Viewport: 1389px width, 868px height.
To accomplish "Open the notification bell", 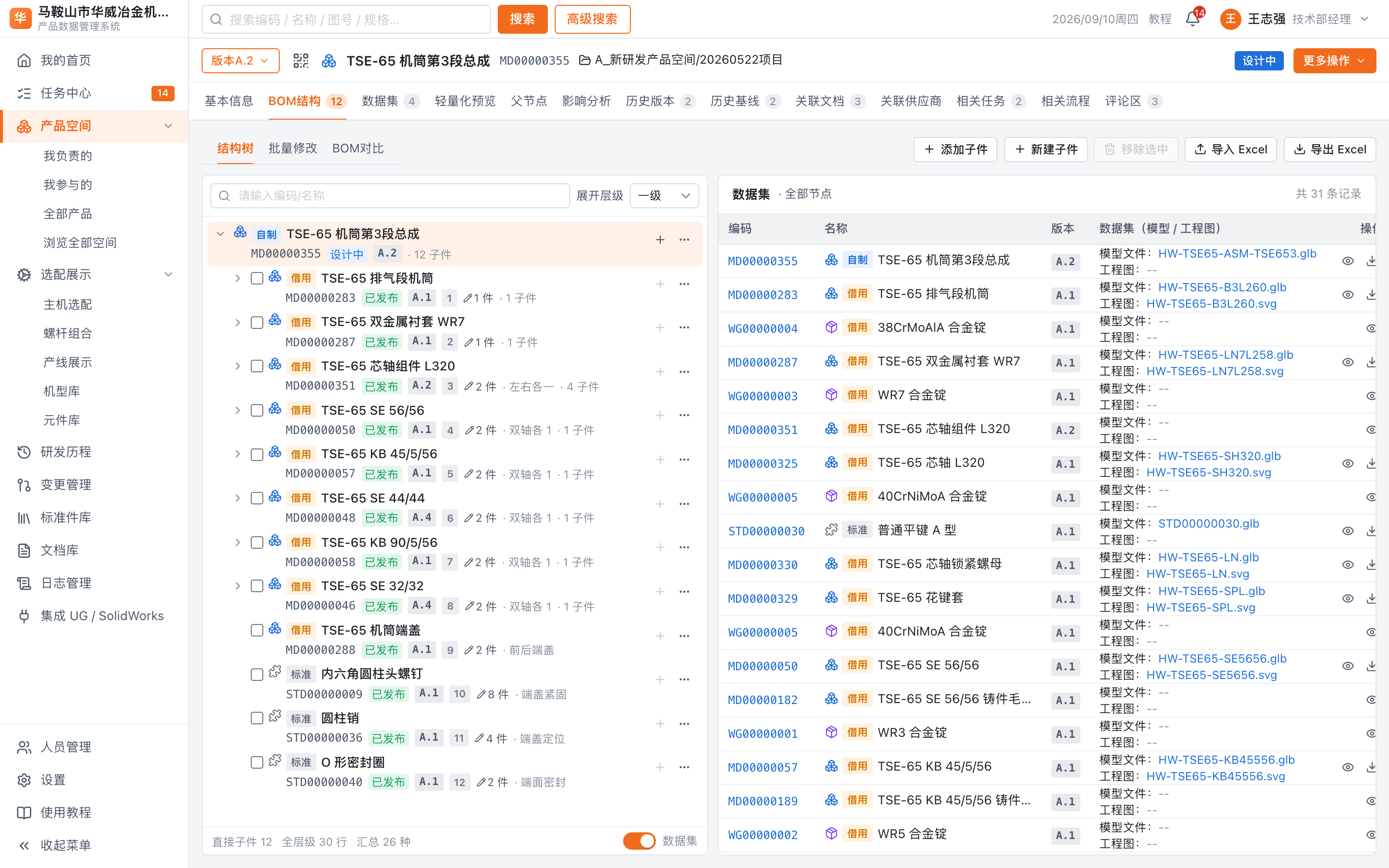I will pyautogui.click(x=1192, y=19).
